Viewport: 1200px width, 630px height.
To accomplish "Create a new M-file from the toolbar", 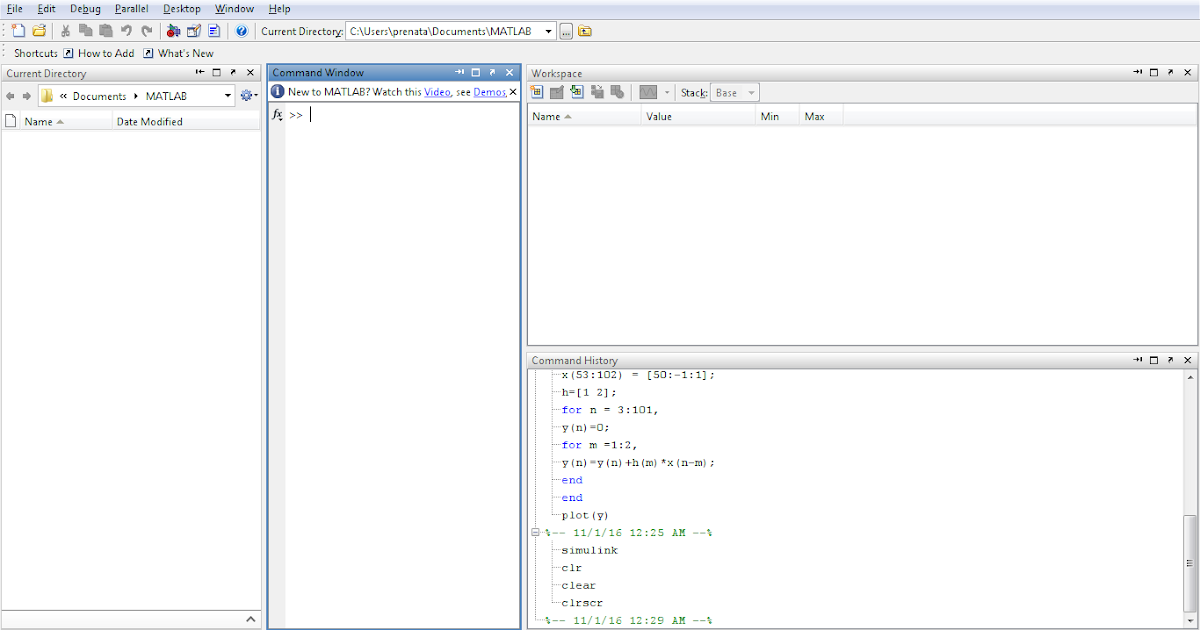I will tap(17, 30).
